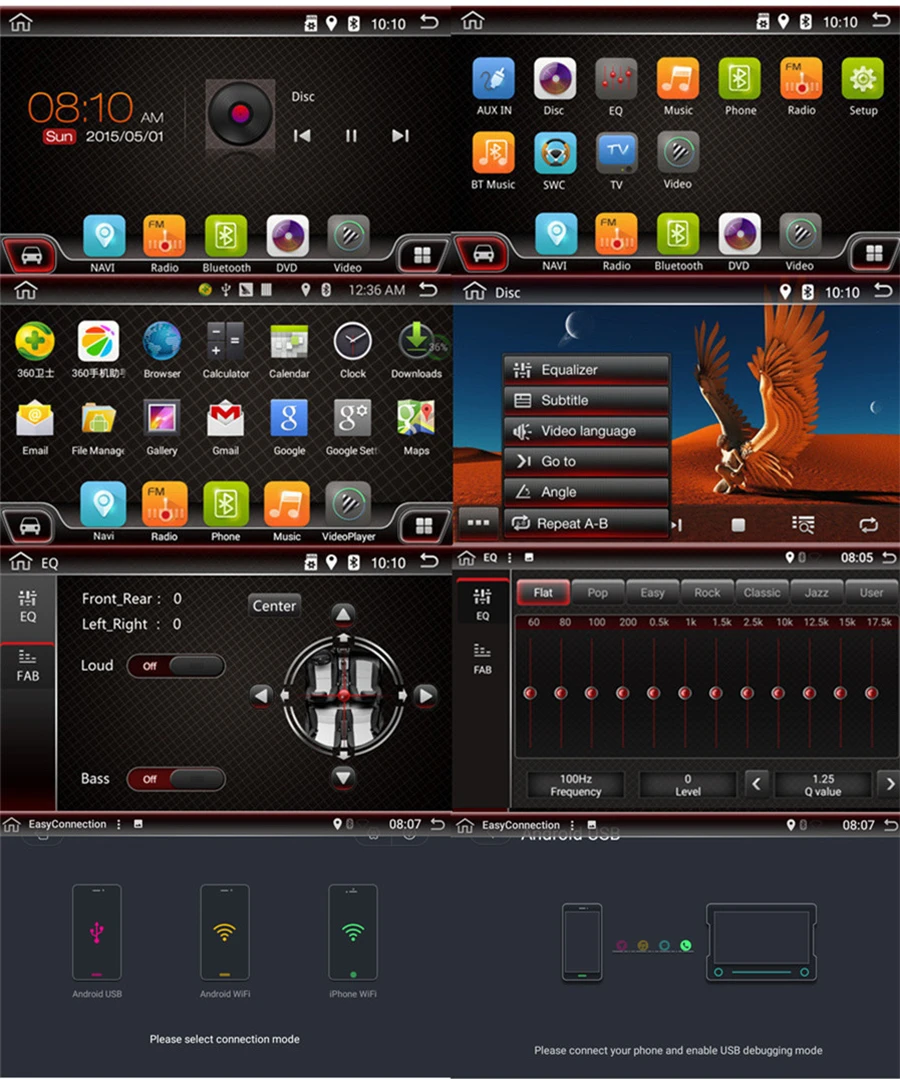
Task: Select Repeat A-B menu entry
Action: click(x=586, y=523)
